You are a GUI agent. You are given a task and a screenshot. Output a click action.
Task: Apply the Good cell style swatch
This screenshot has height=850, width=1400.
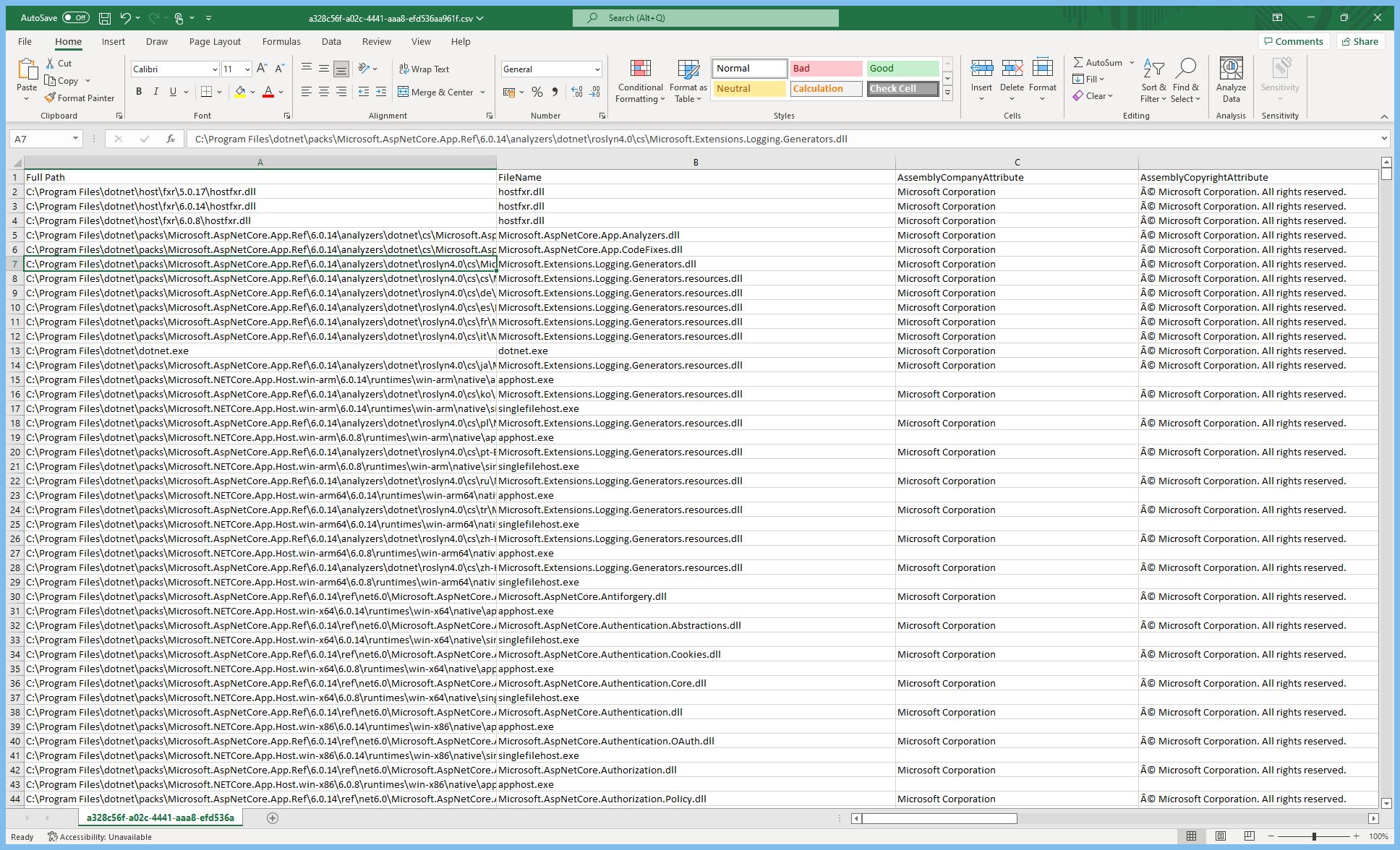(x=902, y=68)
